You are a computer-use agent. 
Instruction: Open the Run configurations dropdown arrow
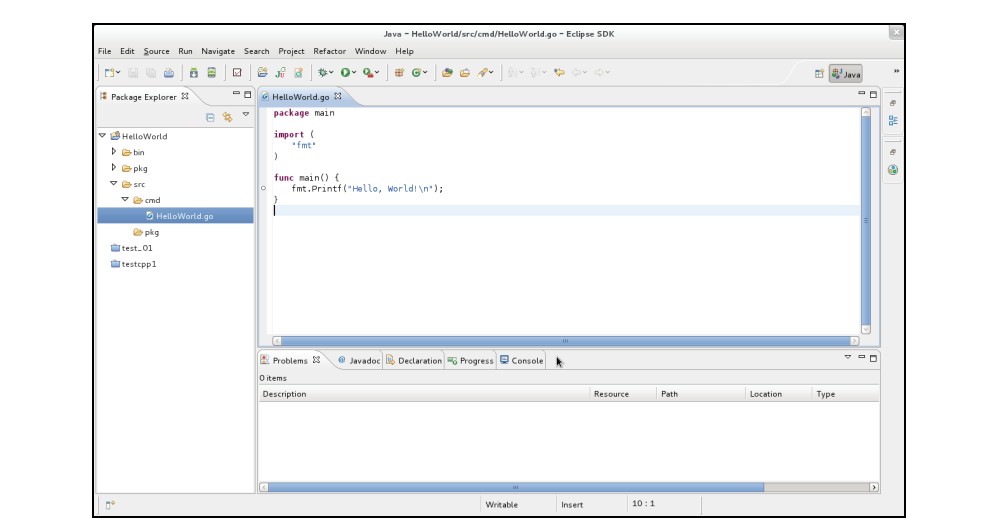[354, 73]
